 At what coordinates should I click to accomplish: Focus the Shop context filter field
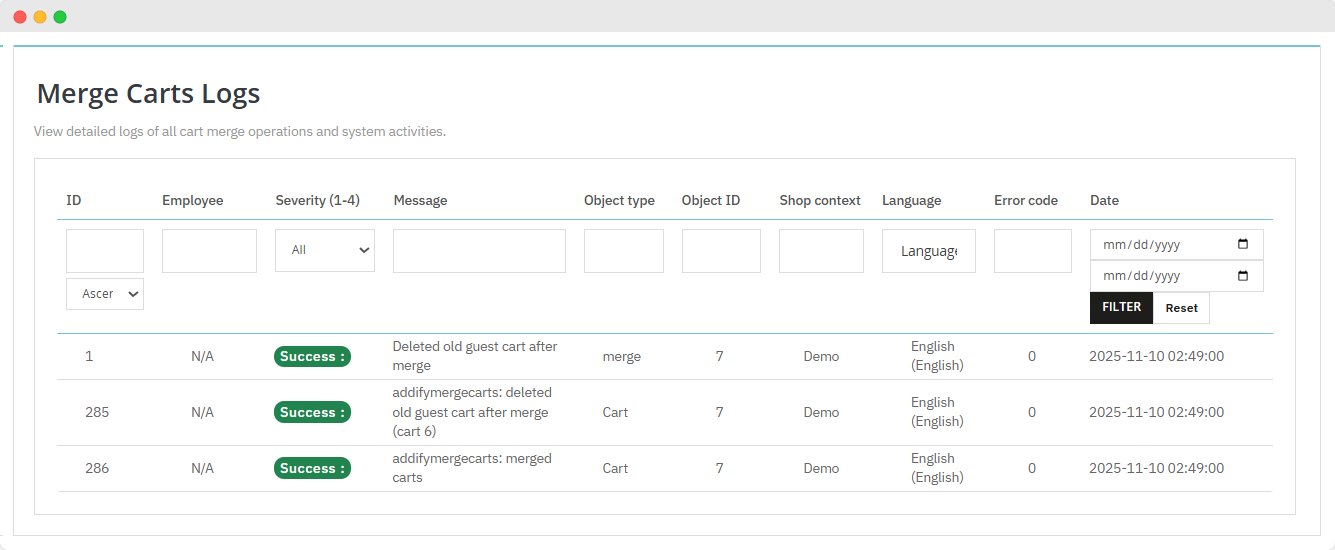[x=821, y=251]
